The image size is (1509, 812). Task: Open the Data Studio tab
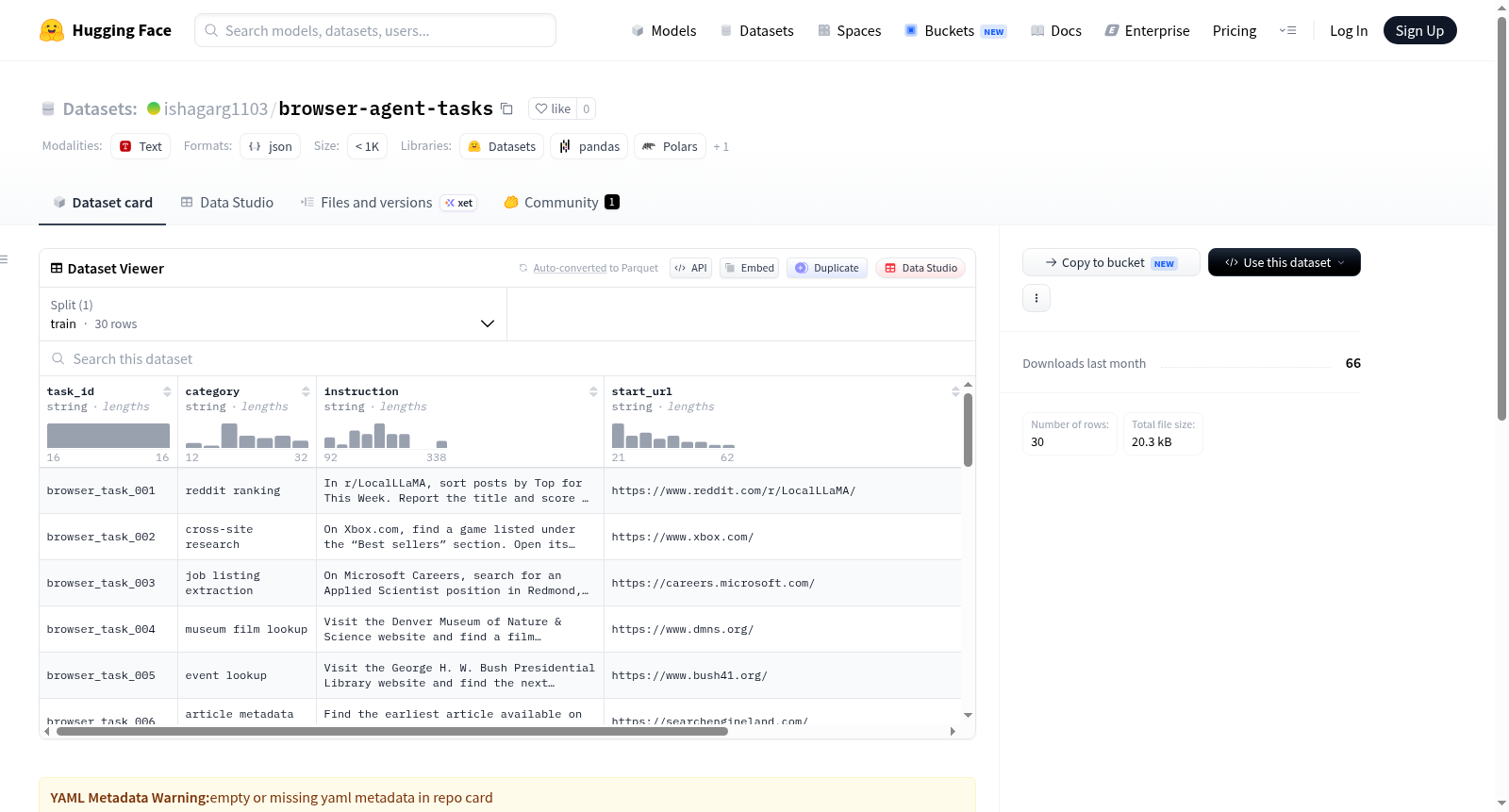pyautogui.click(x=227, y=203)
